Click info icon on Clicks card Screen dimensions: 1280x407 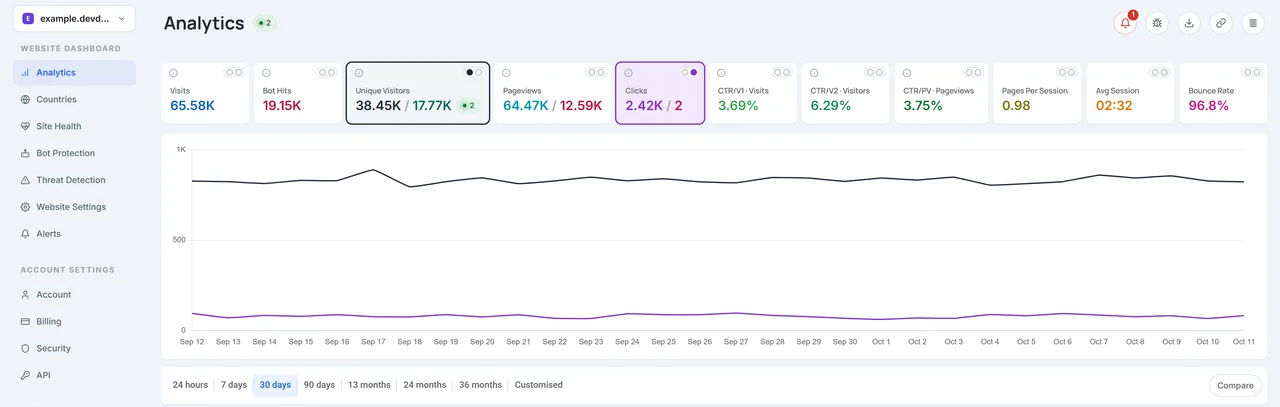click(629, 73)
